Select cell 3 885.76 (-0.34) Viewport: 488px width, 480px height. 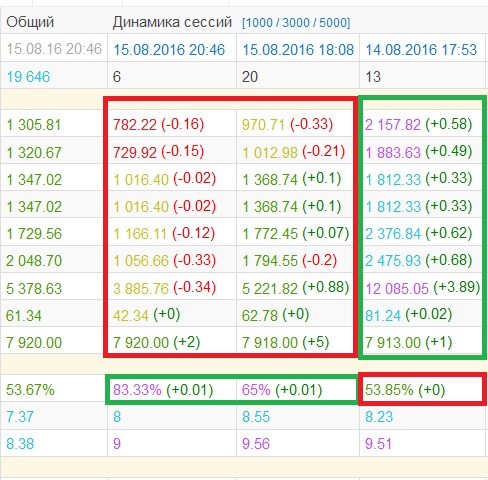pos(164,288)
